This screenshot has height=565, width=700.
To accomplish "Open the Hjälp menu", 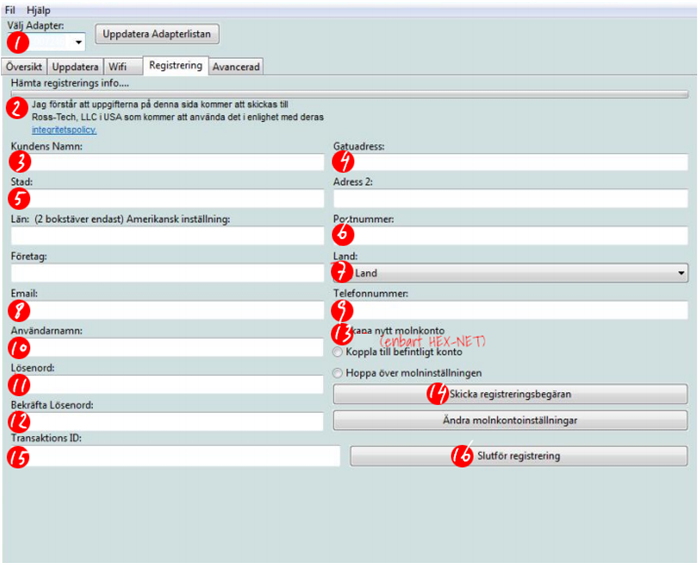I will point(39,8).
